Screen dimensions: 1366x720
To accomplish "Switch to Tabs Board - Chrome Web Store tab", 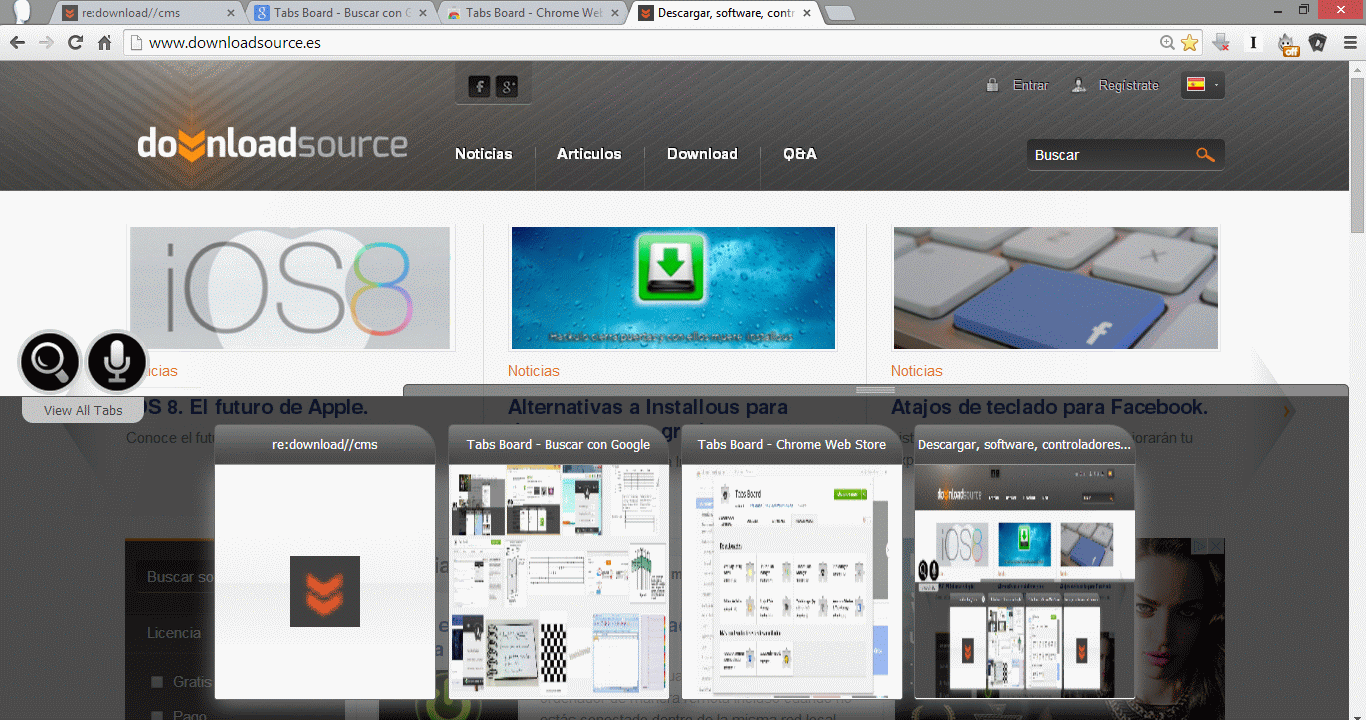I will 531,13.
